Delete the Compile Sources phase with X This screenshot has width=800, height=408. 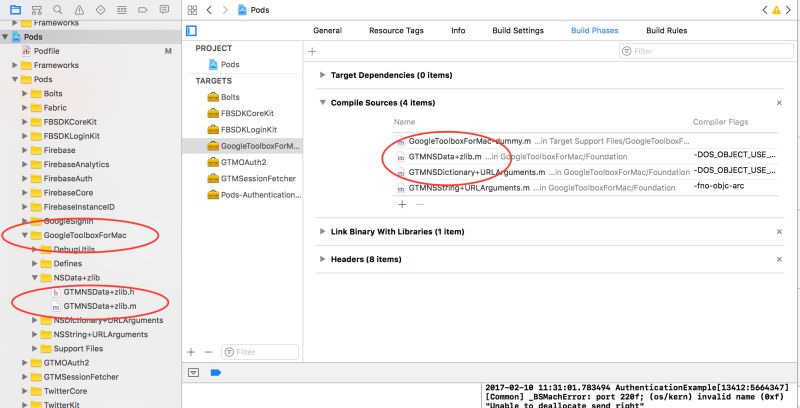tap(779, 103)
